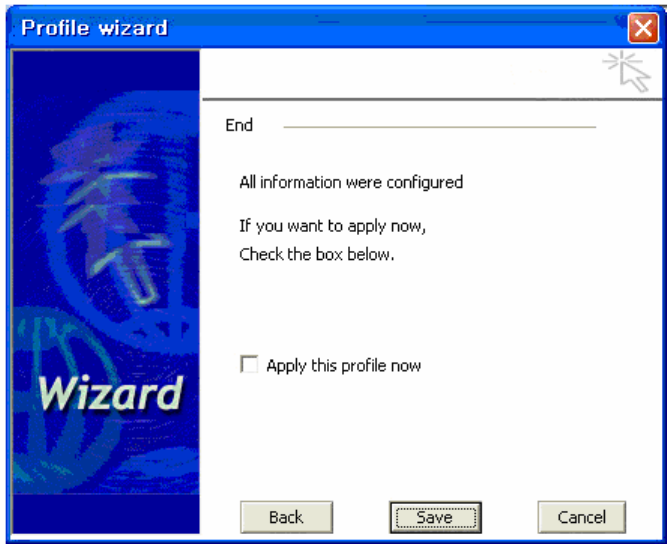Close the Profile wizard window
The image size is (667, 544).
(643, 28)
